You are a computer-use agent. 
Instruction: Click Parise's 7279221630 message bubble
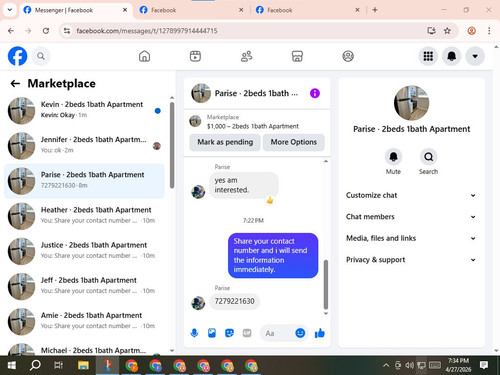[234, 301]
